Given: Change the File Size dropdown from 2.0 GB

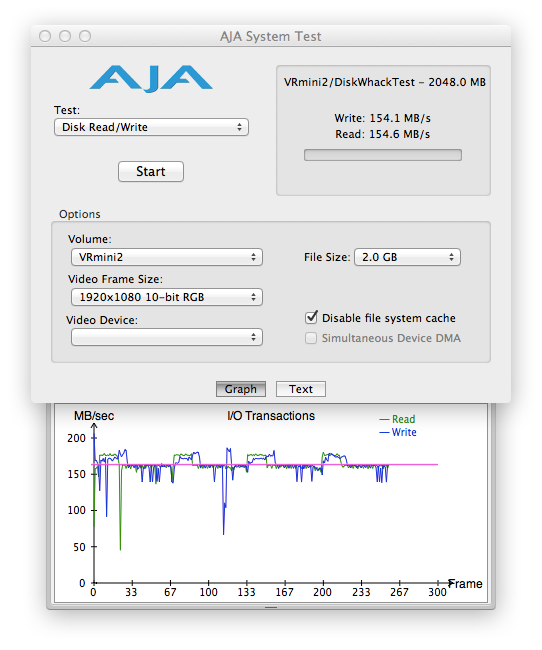Looking at the screenshot, I should pyautogui.click(x=407, y=257).
